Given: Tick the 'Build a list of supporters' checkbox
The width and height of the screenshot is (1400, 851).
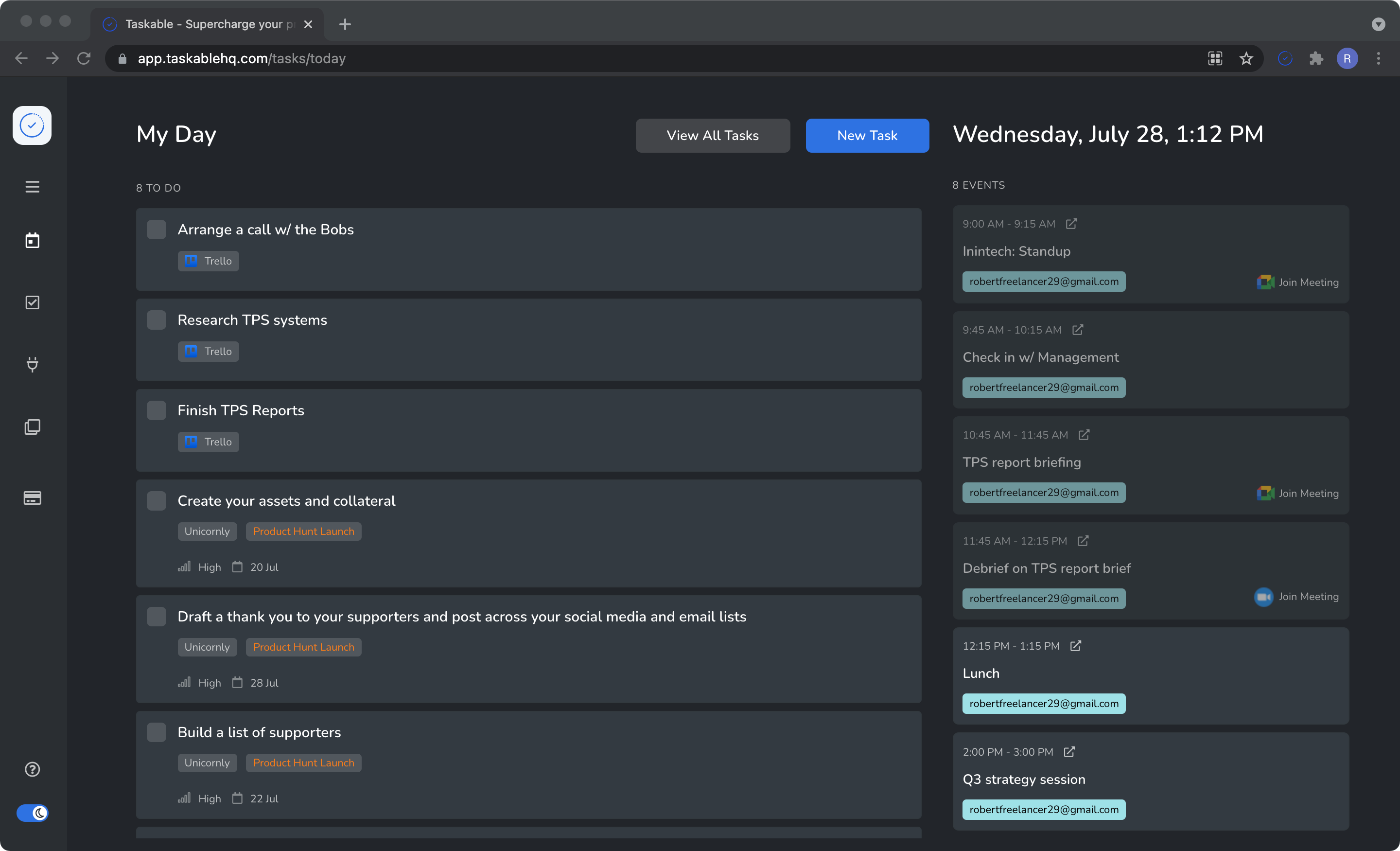Looking at the screenshot, I should tap(156, 732).
